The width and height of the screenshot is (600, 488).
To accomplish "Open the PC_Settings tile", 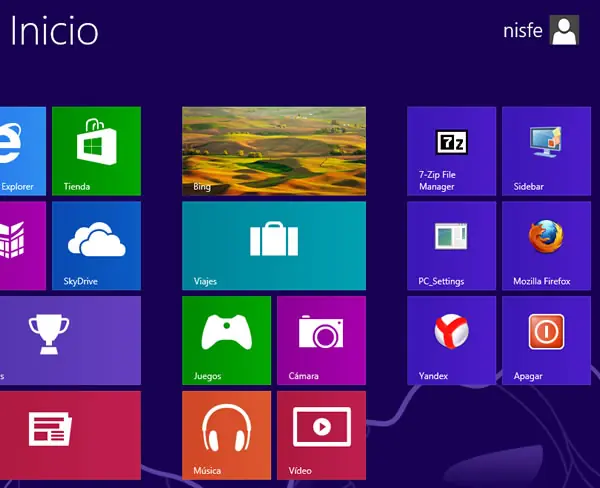I will (x=452, y=246).
